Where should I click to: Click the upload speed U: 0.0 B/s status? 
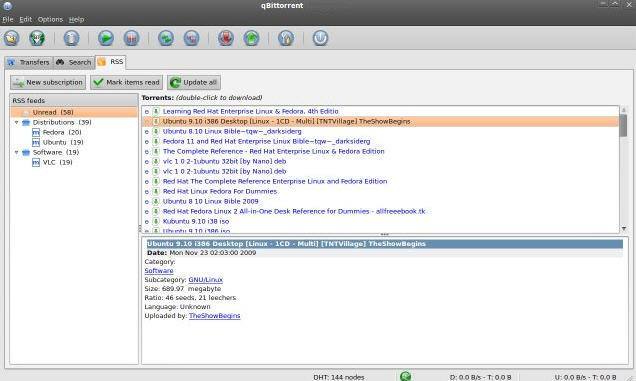(x=585, y=377)
